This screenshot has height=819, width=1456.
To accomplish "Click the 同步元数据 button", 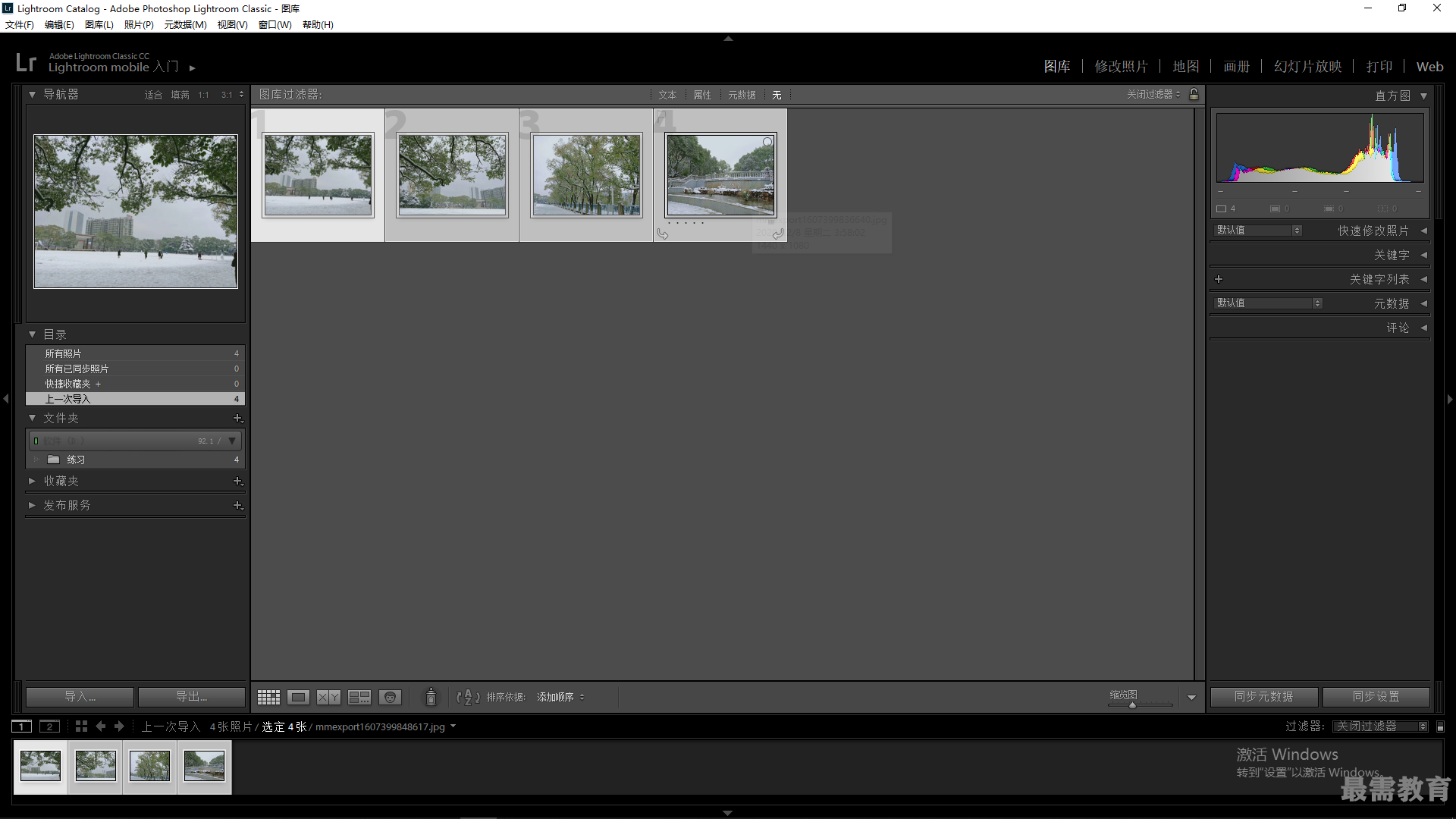I will click(x=1264, y=696).
